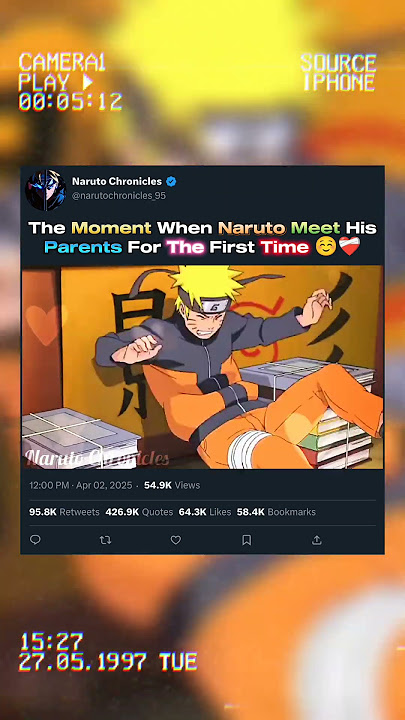Click the retweet arrows icon
This screenshot has width=405, height=720.
pyautogui.click(x=106, y=540)
